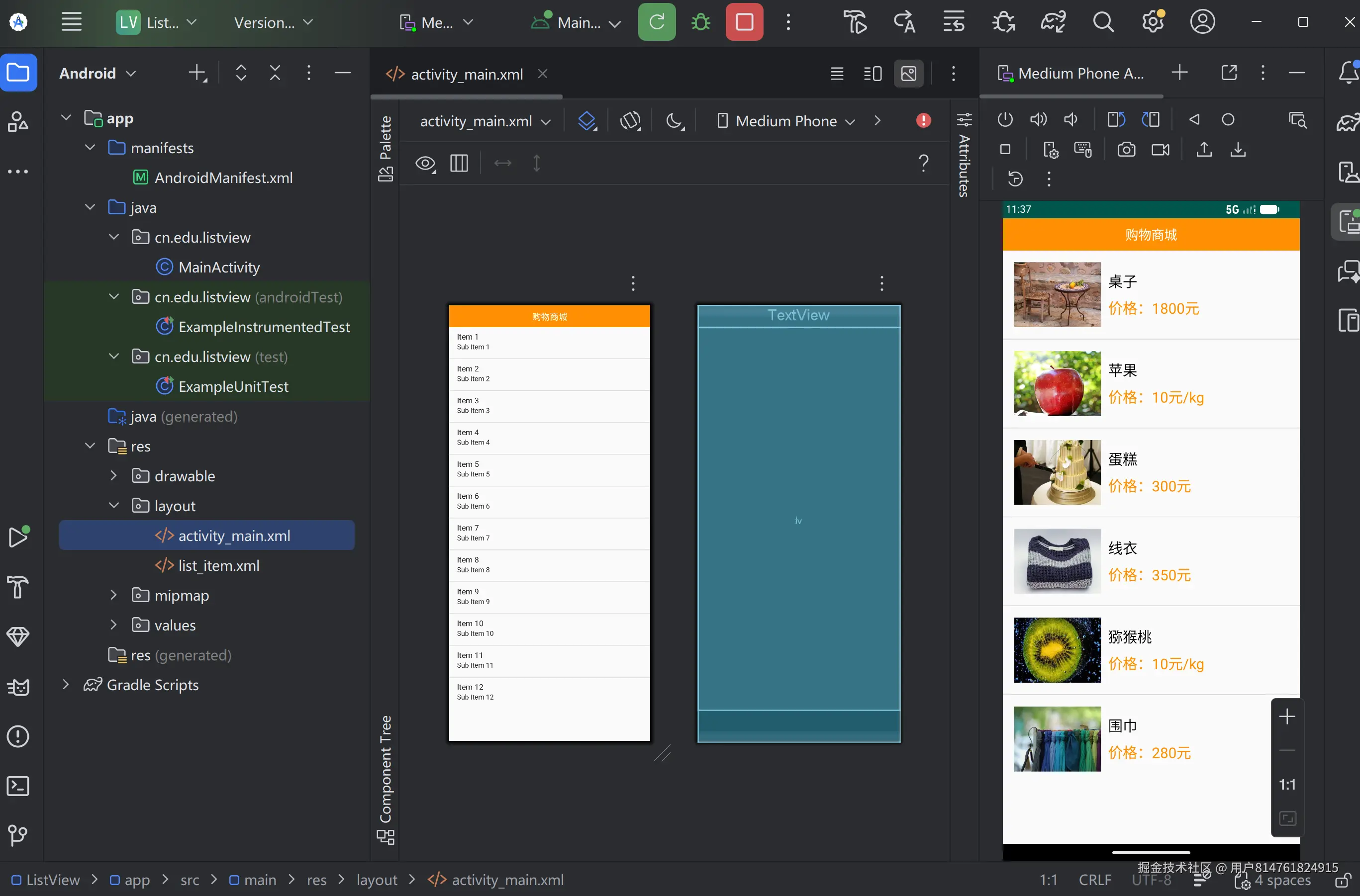Open the Build hammer tool window
Viewport: 1360px width, 896px height.
[x=18, y=587]
